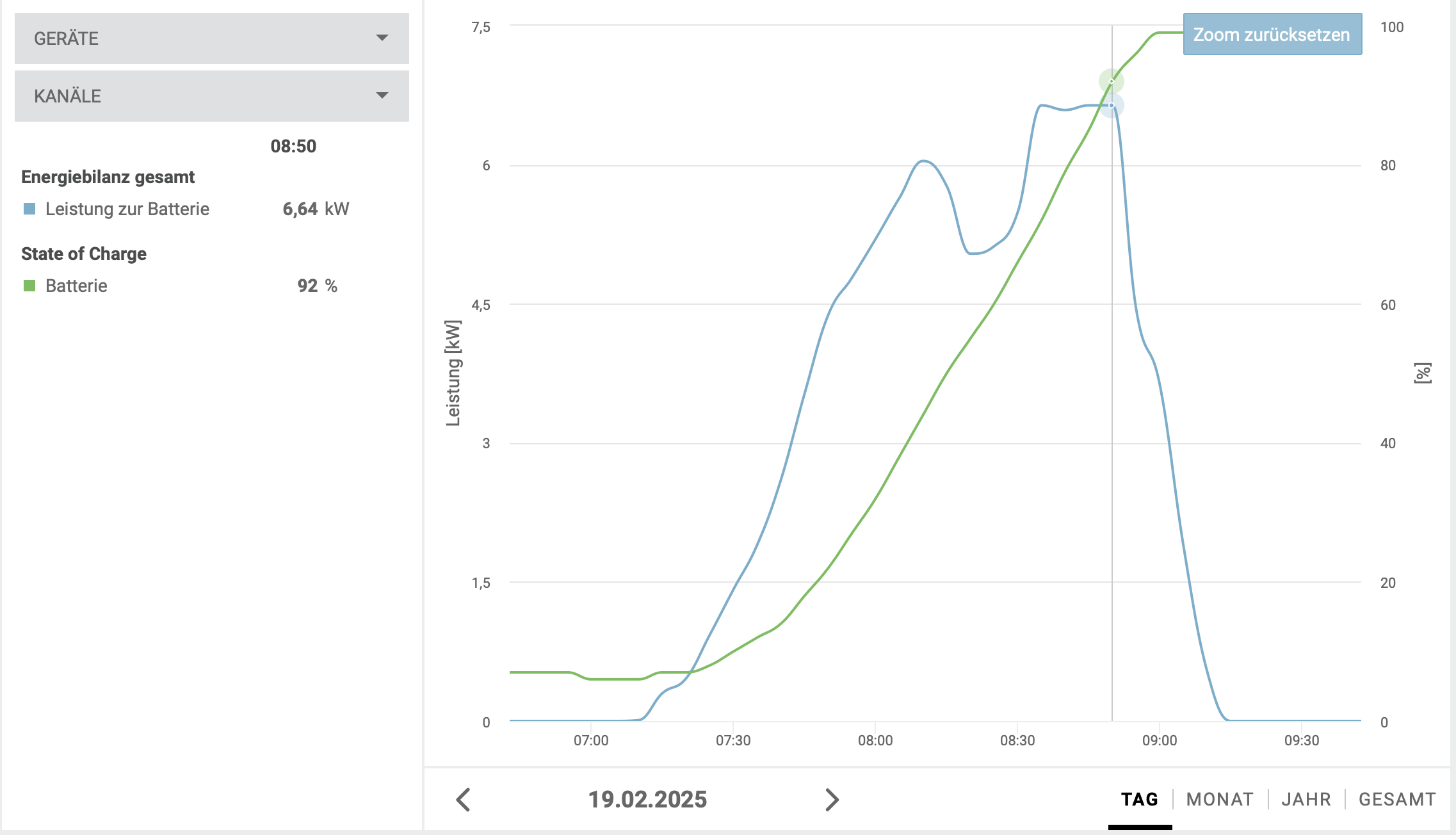Switch to the JAHR tab

pos(1306,799)
